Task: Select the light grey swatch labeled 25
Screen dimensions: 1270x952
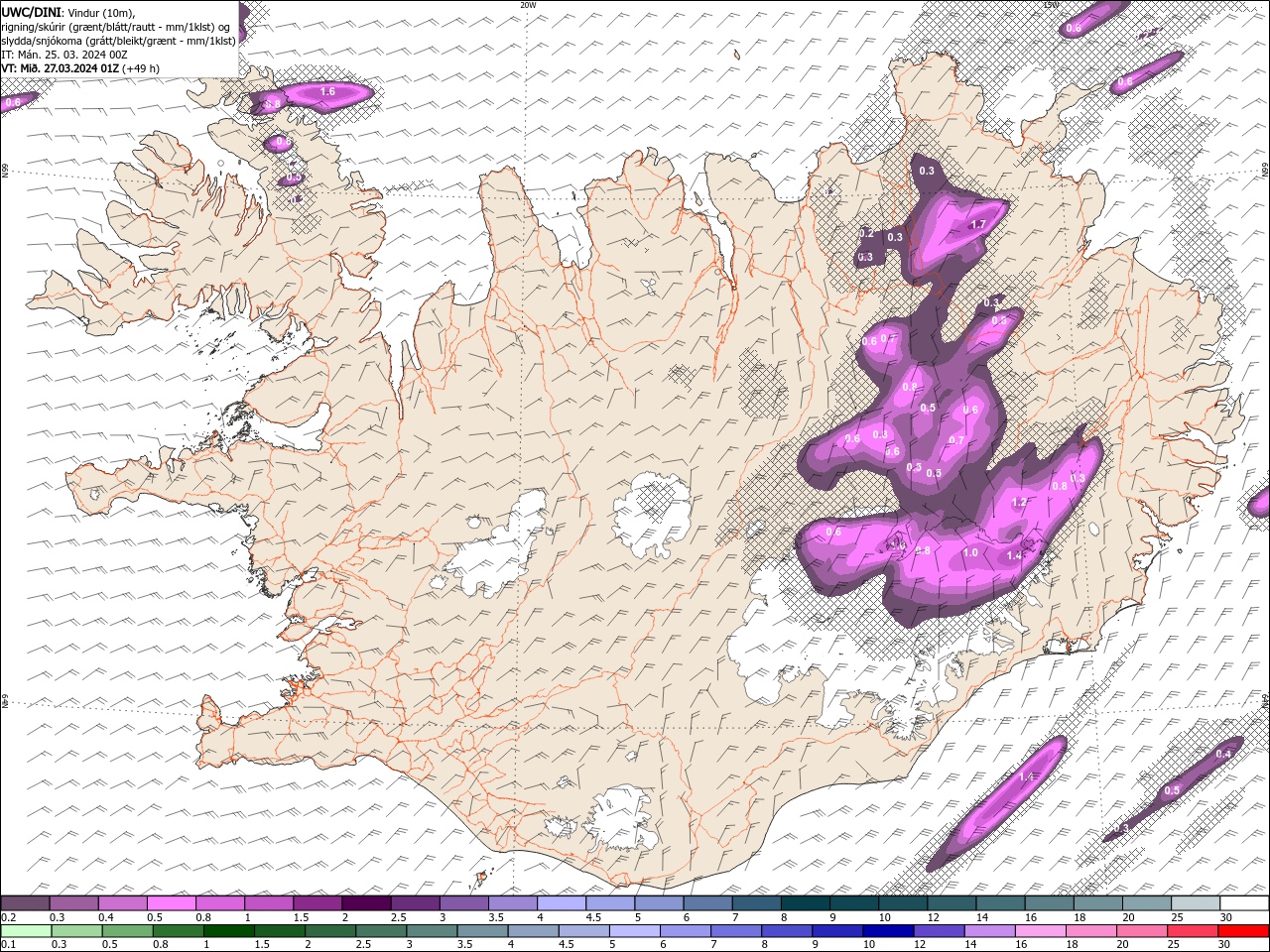Action: [x=1195, y=903]
